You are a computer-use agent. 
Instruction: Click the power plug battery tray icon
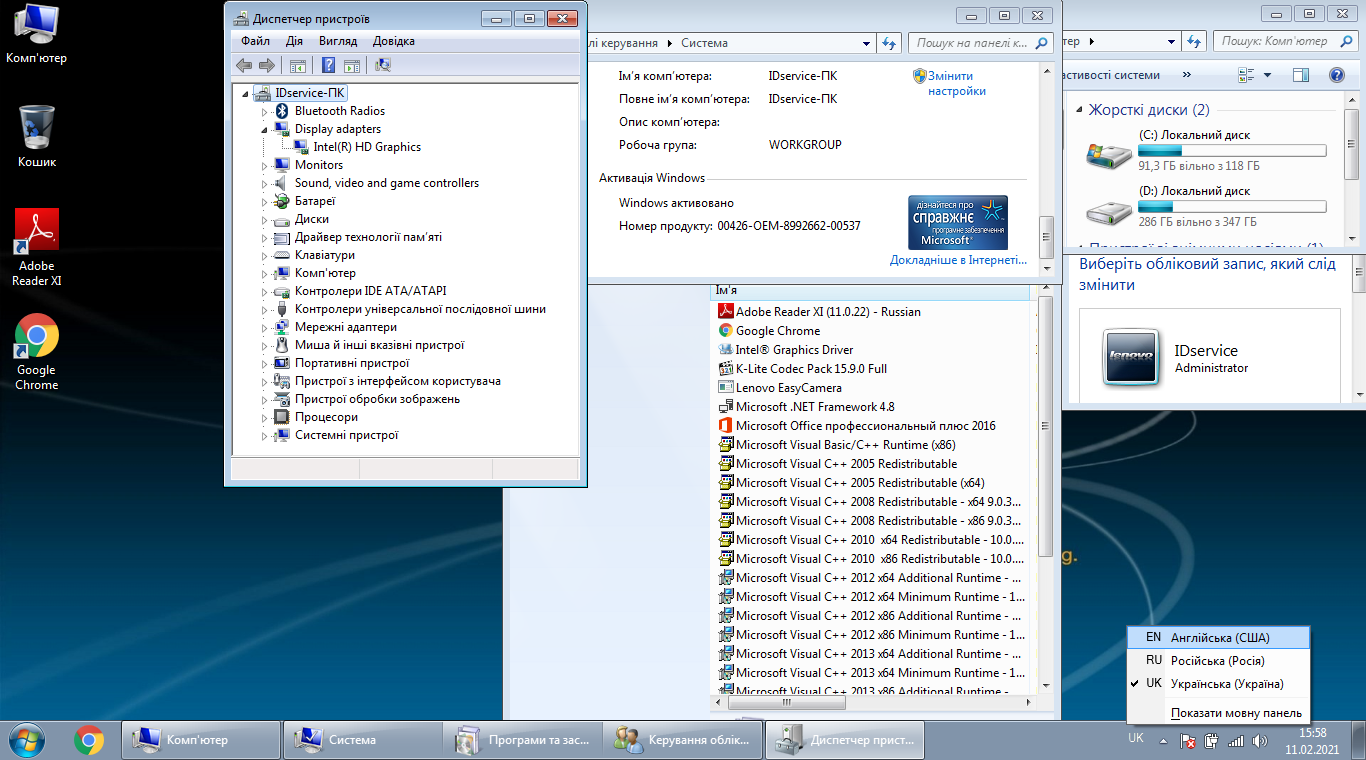coord(1211,741)
